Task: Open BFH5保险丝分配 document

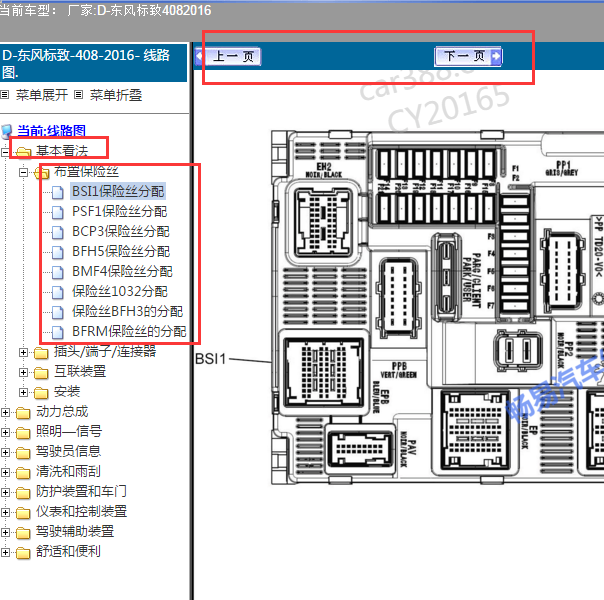Action: click(x=121, y=251)
